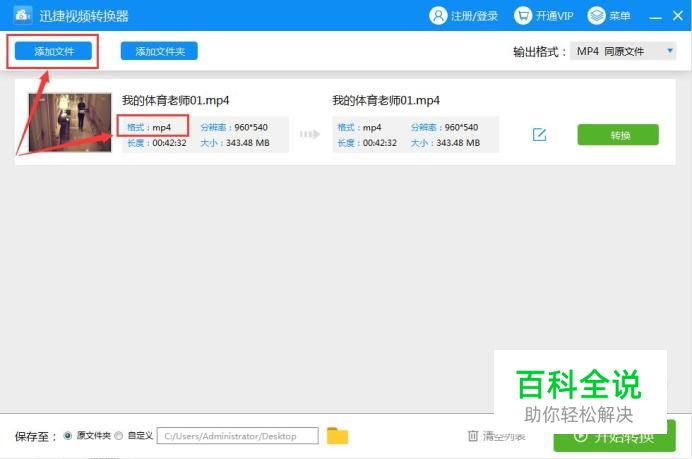The height and width of the screenshot is (459, 692).
Task: Click the save path input field
Action: pos(237,436)
